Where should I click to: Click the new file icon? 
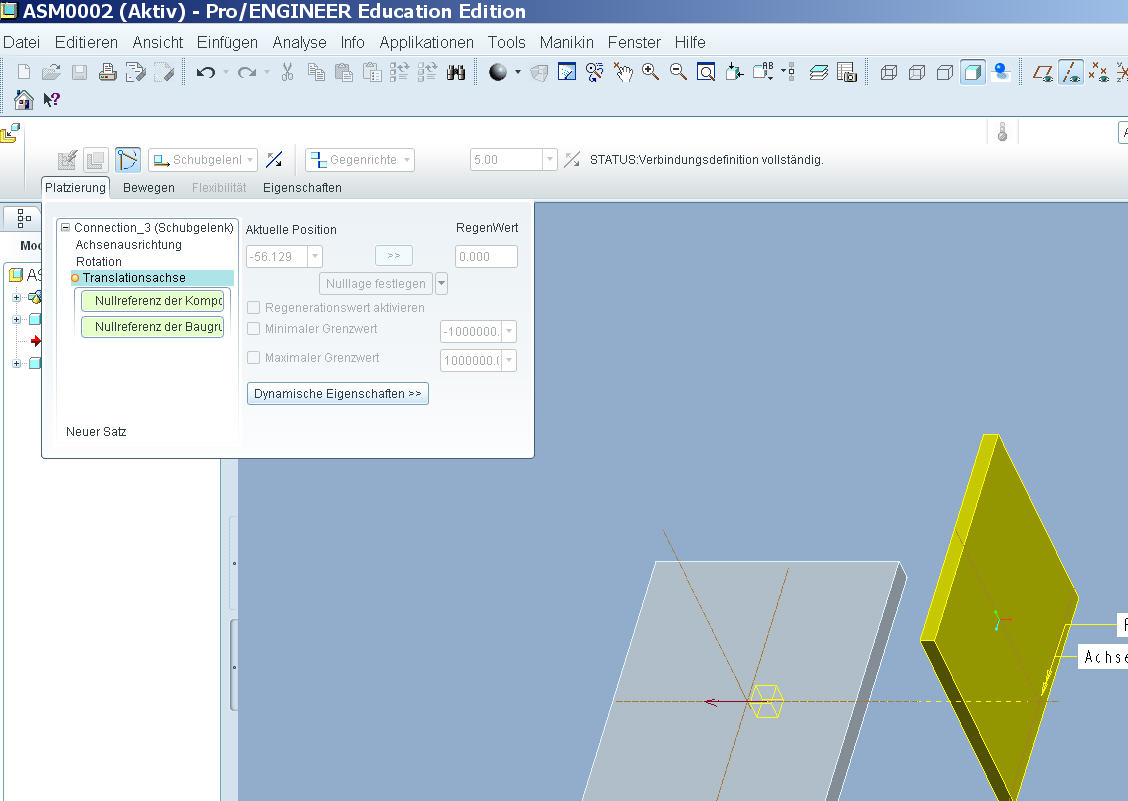pyautogui.click(x=24, y=72)
